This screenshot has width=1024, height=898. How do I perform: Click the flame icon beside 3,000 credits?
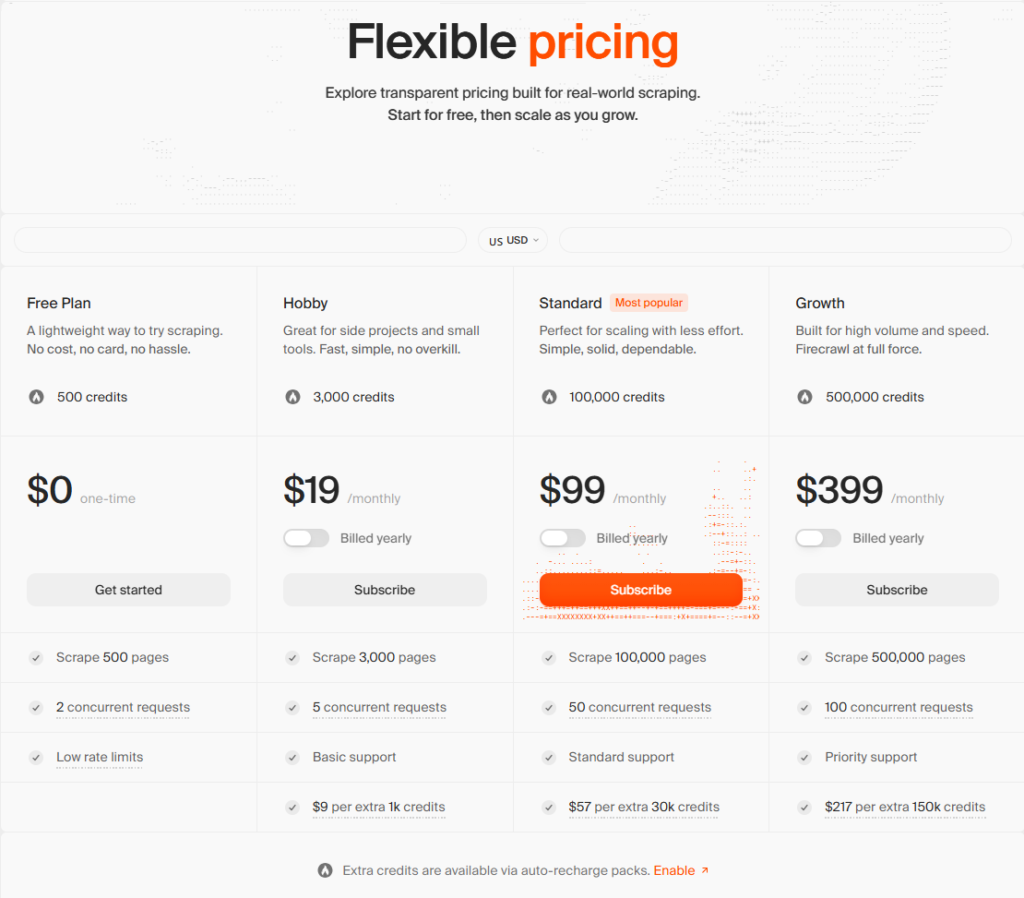[x=292, y=397]
